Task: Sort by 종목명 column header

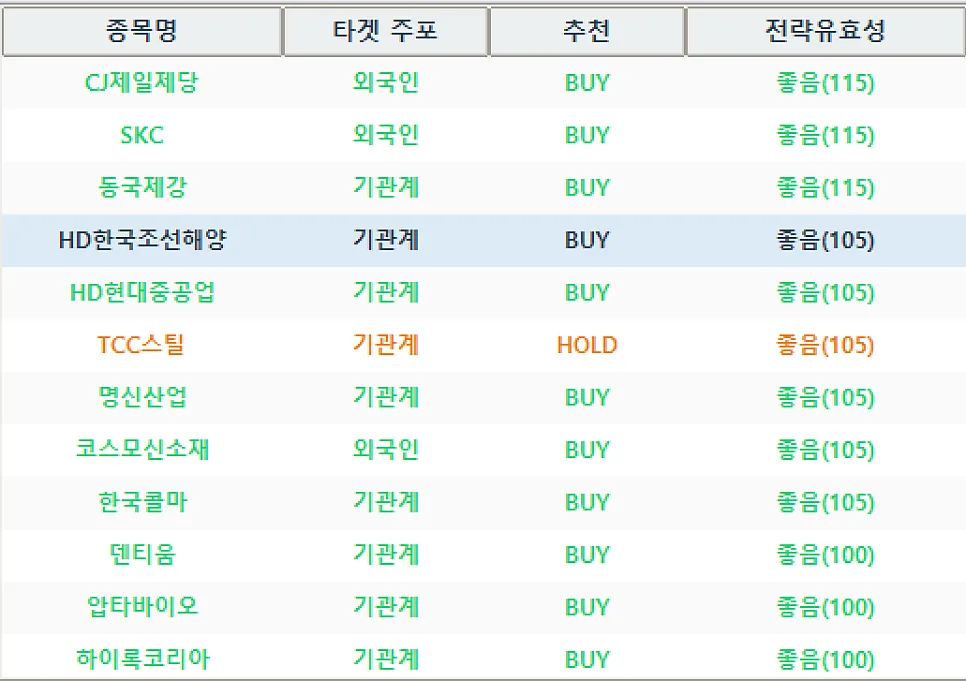Action: click(142, 30)
